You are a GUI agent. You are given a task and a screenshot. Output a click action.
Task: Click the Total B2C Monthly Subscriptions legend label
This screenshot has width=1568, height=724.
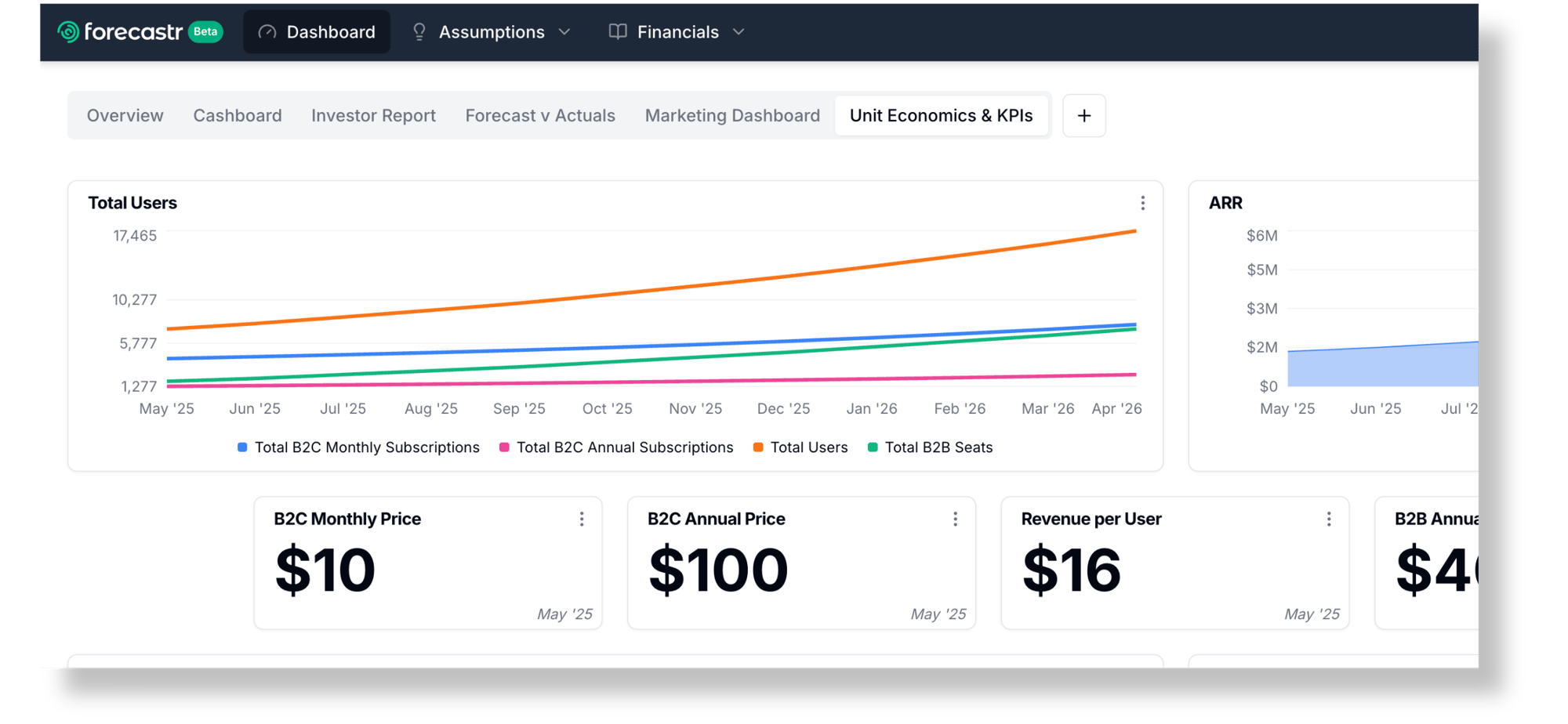click(367, 447)
